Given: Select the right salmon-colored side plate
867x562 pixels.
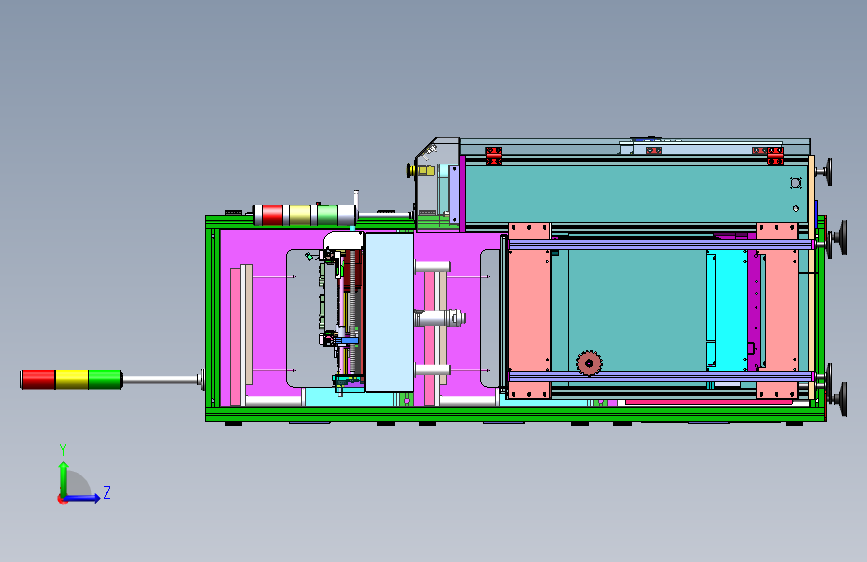Looking at the screenshot, I should pyautogui.click(x=777, y=310).
